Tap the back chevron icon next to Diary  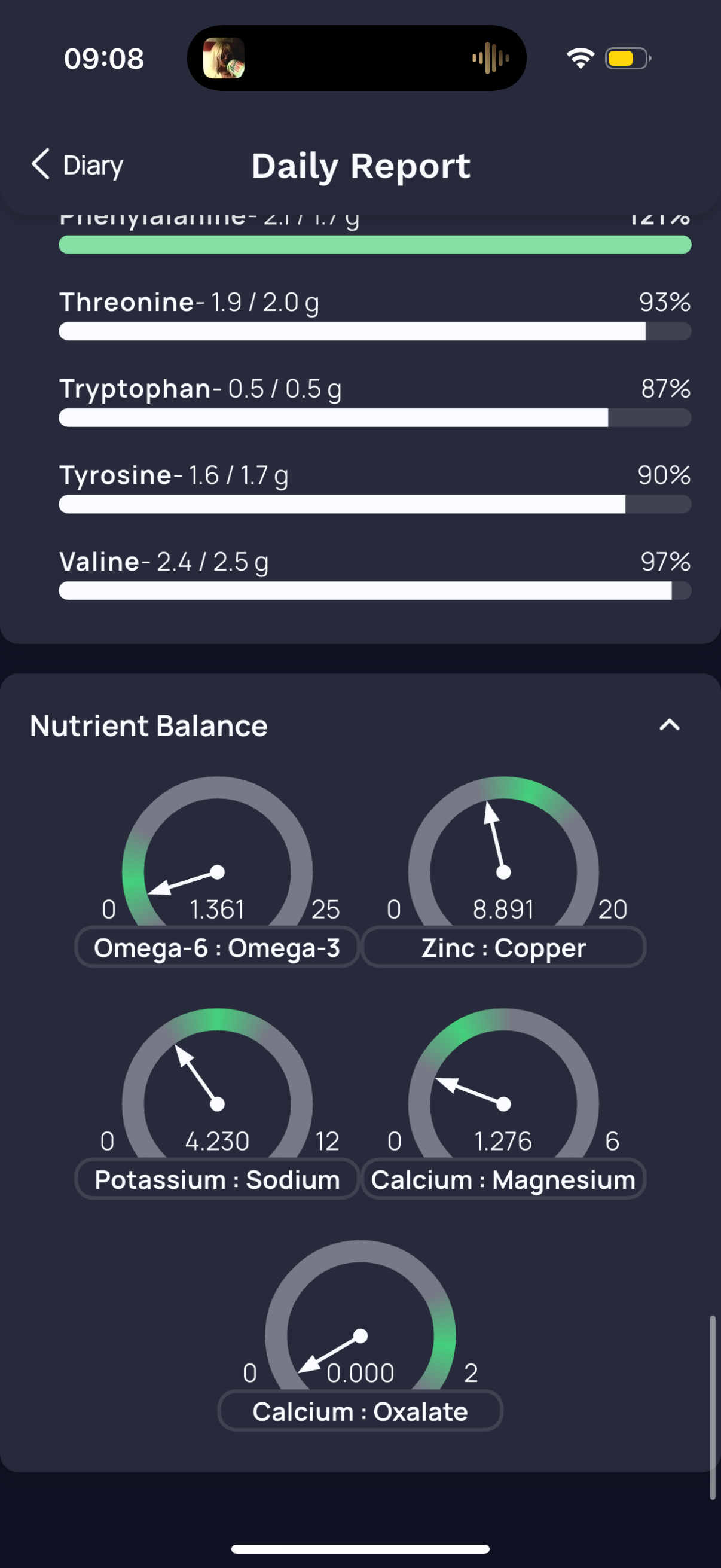[40, 164]
